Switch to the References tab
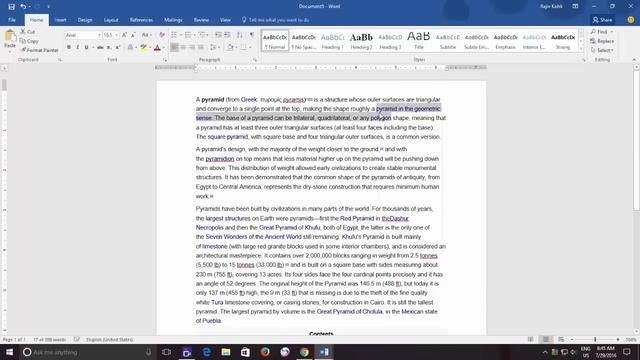This screenshot has height=360, width=640. (x=141, y=20)
